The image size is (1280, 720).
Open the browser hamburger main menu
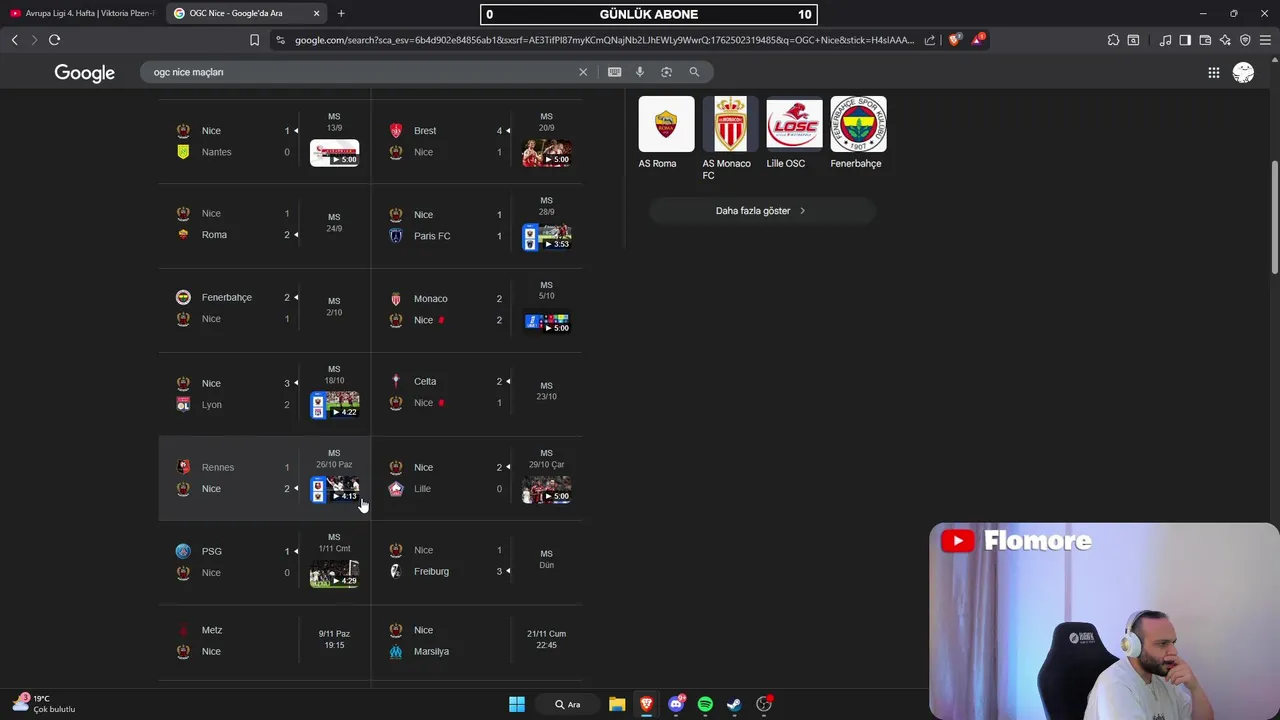click(1266, 40)
